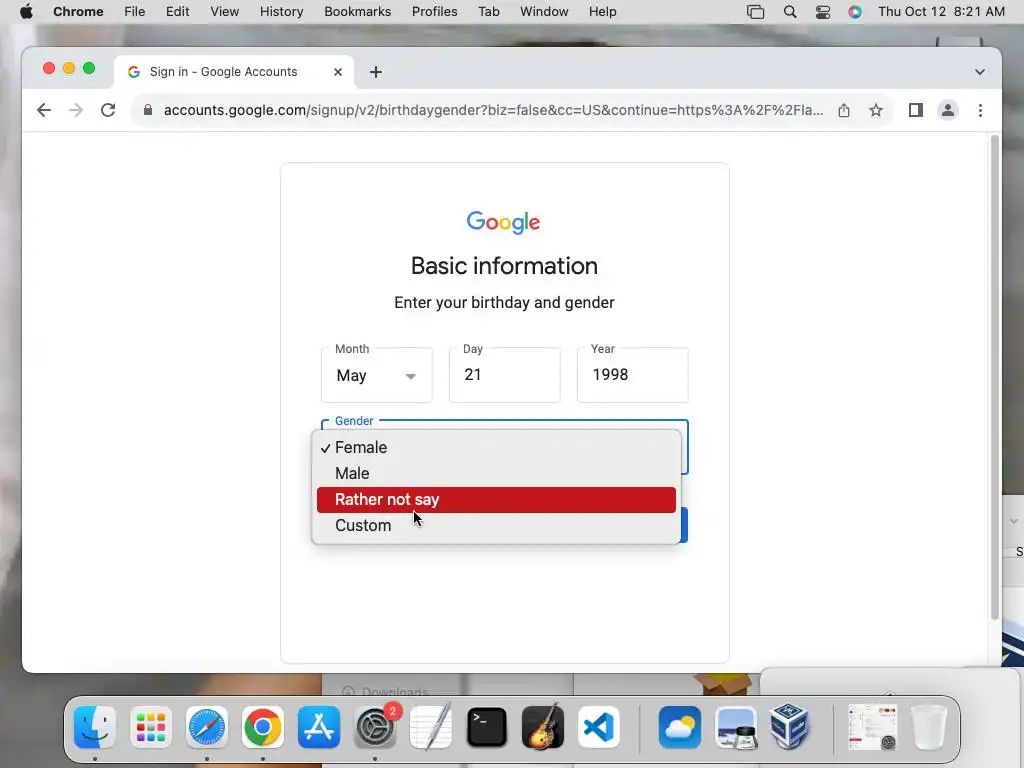
Task: Bookmark this tab with the star icon
Action: click(876, 110)
